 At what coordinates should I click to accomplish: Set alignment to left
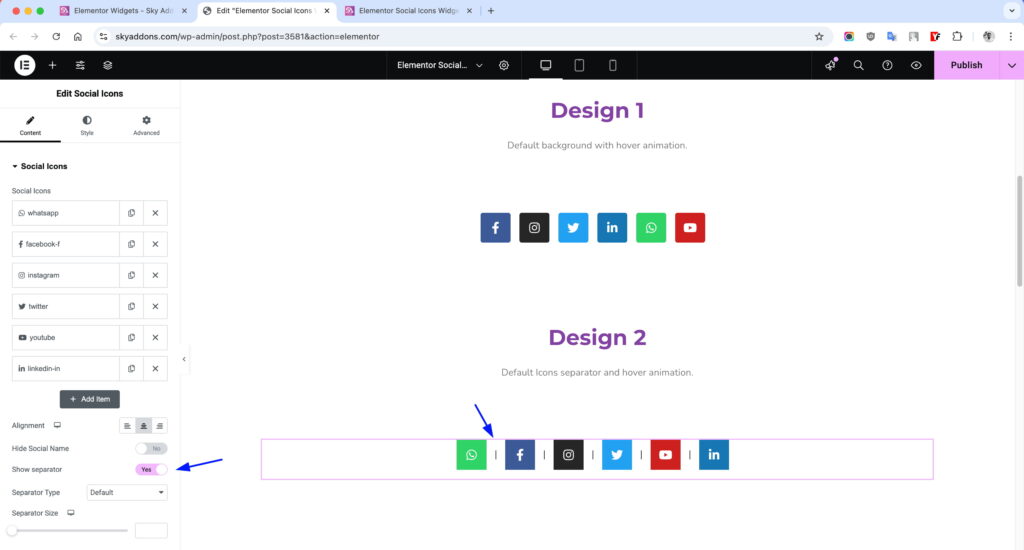(x=127, y=426)
